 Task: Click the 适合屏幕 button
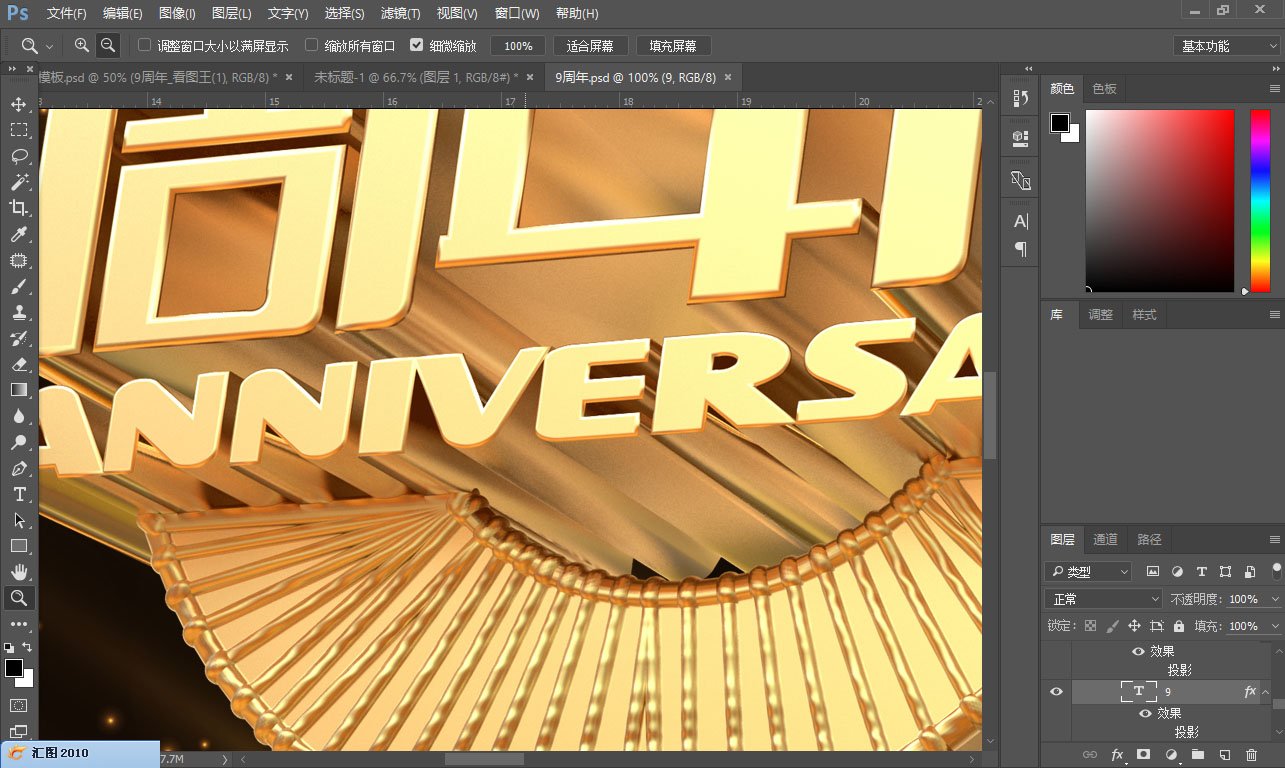click(590, 46)
